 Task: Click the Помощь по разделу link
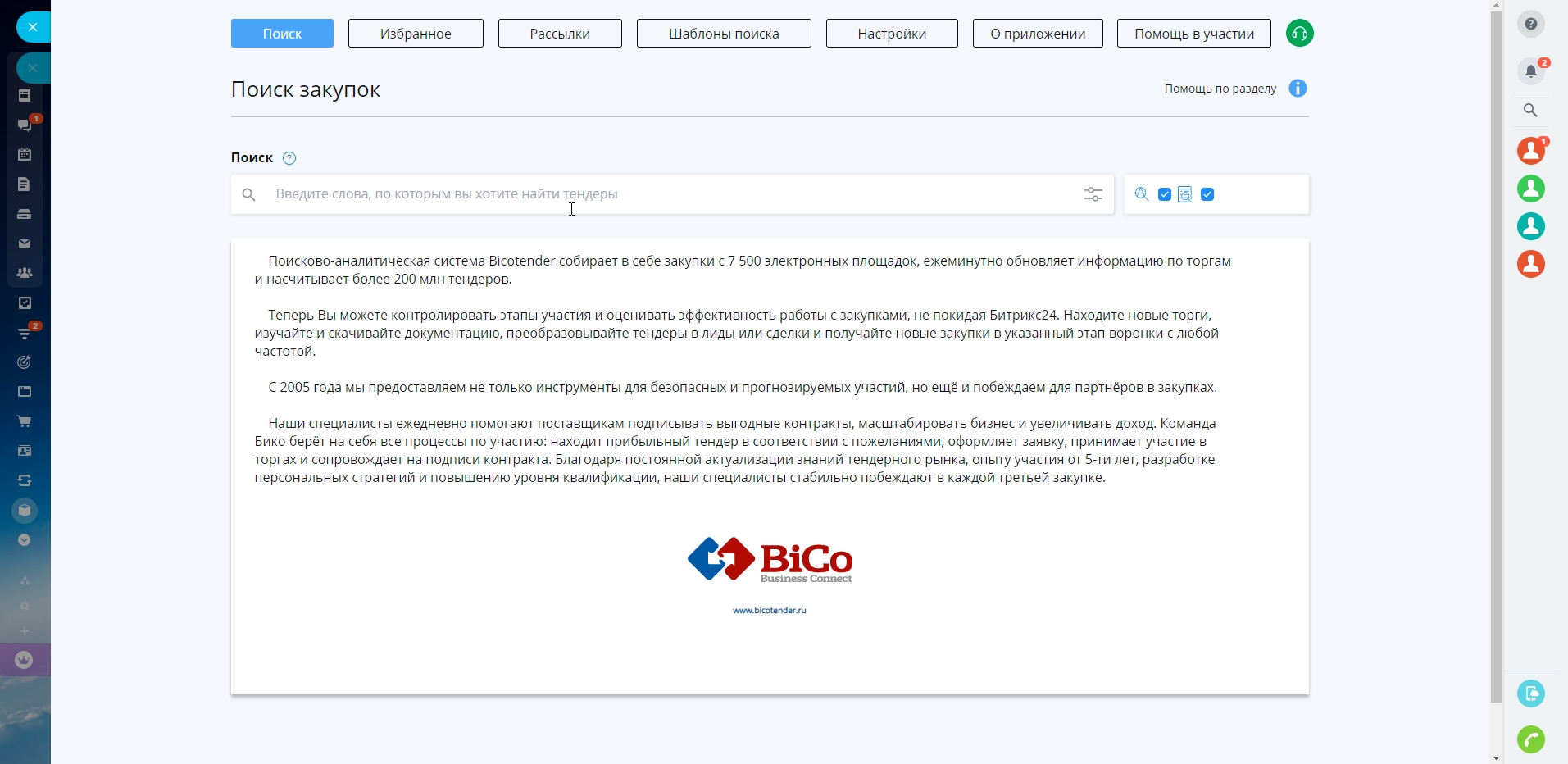tap(1220, 89)
